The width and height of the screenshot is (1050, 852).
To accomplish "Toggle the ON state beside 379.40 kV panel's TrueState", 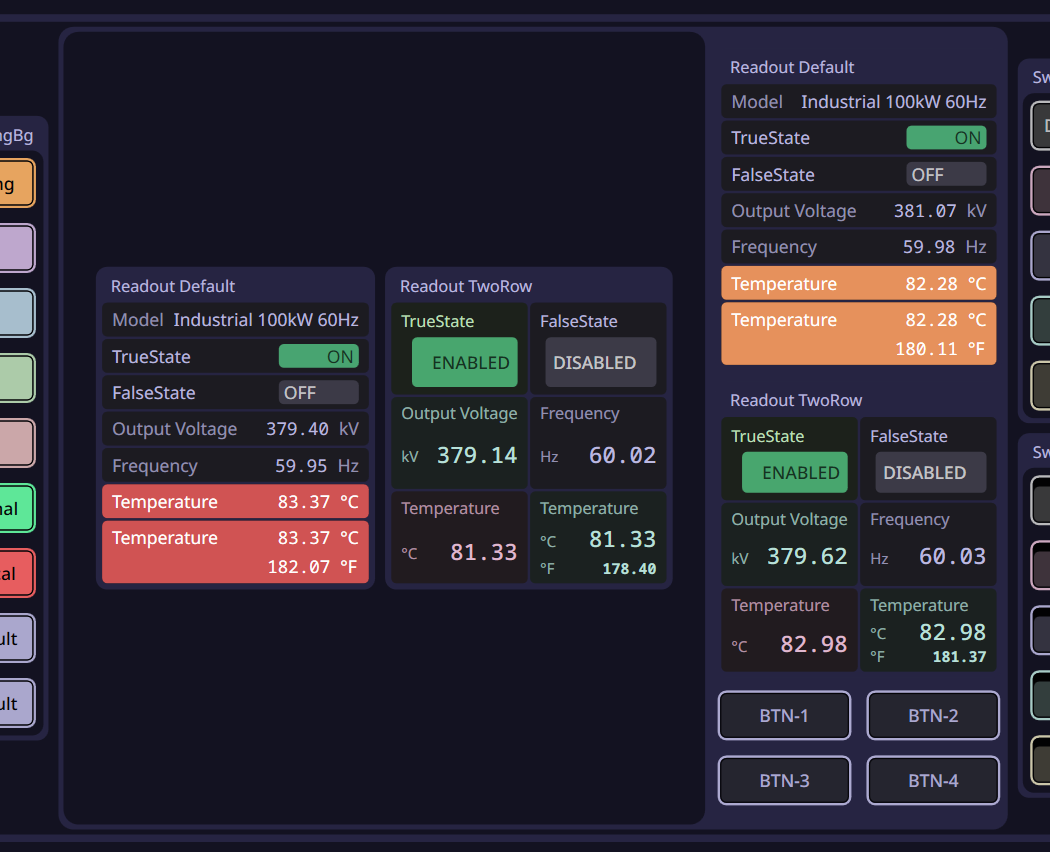I will [319, 356].
